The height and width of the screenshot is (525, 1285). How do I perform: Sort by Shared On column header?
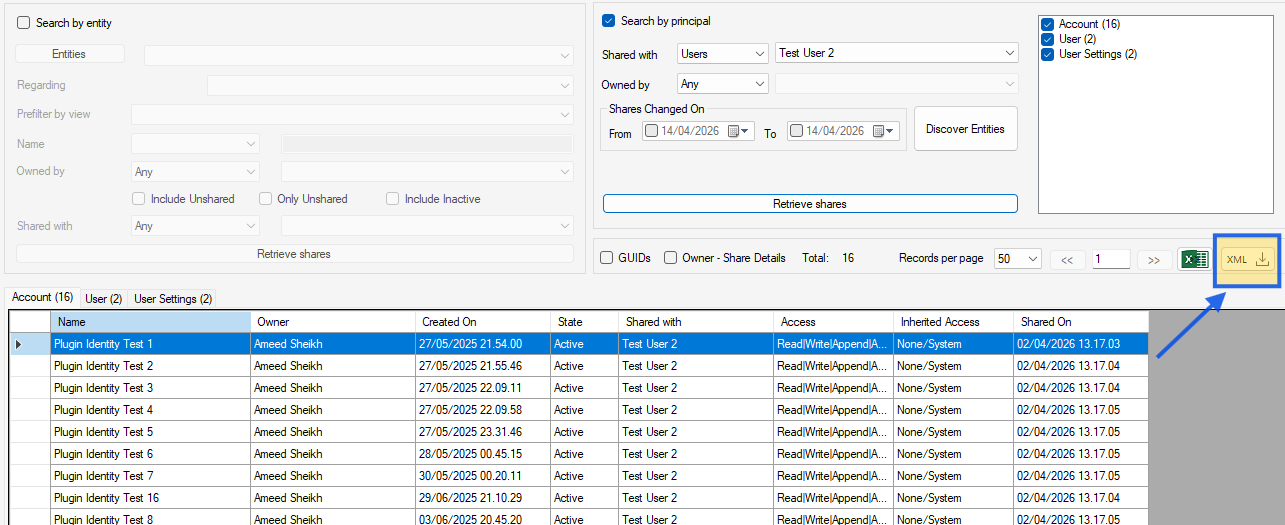(x=1081, y=322)
